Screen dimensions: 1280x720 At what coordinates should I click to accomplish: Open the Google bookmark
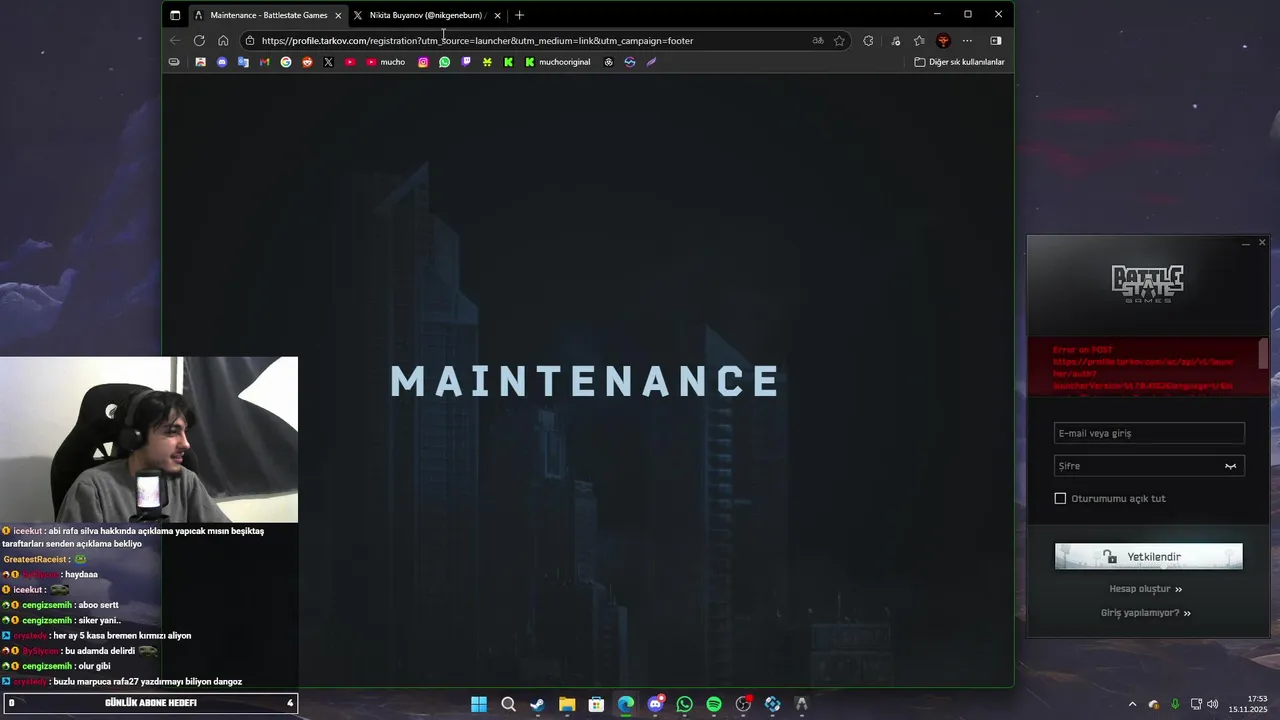(286, 62)
